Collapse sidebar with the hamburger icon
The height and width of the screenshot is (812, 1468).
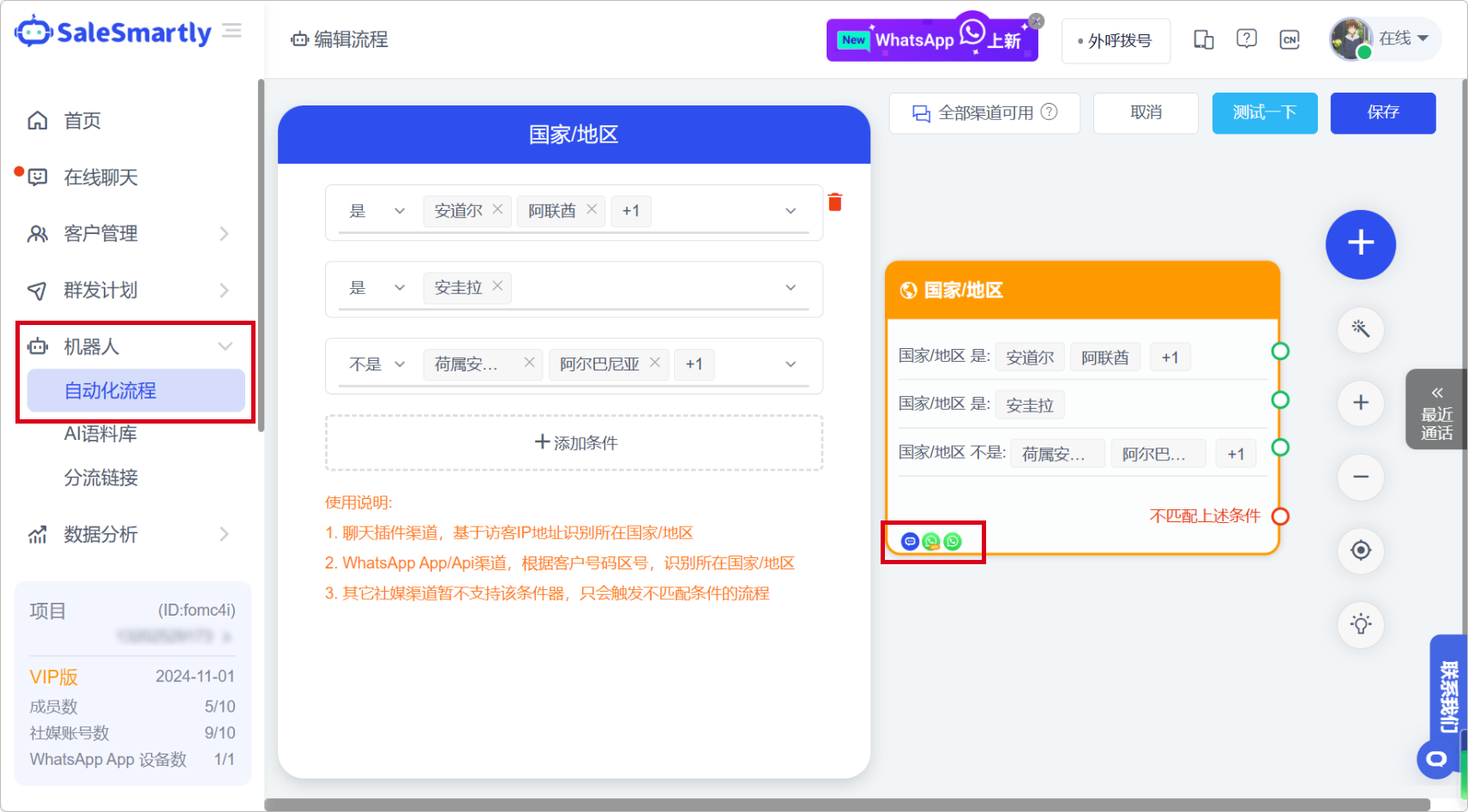(x=232, y=32)
